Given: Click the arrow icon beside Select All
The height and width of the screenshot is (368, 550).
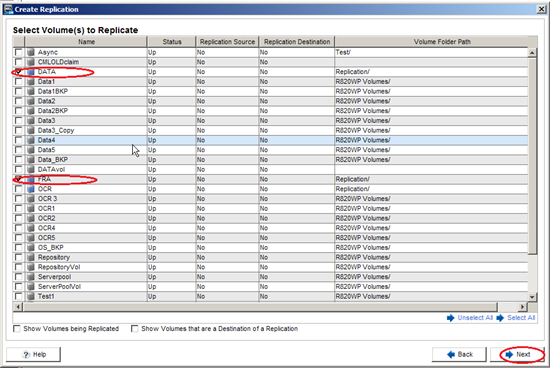Looking at the screenshot, I should [500, 318].
